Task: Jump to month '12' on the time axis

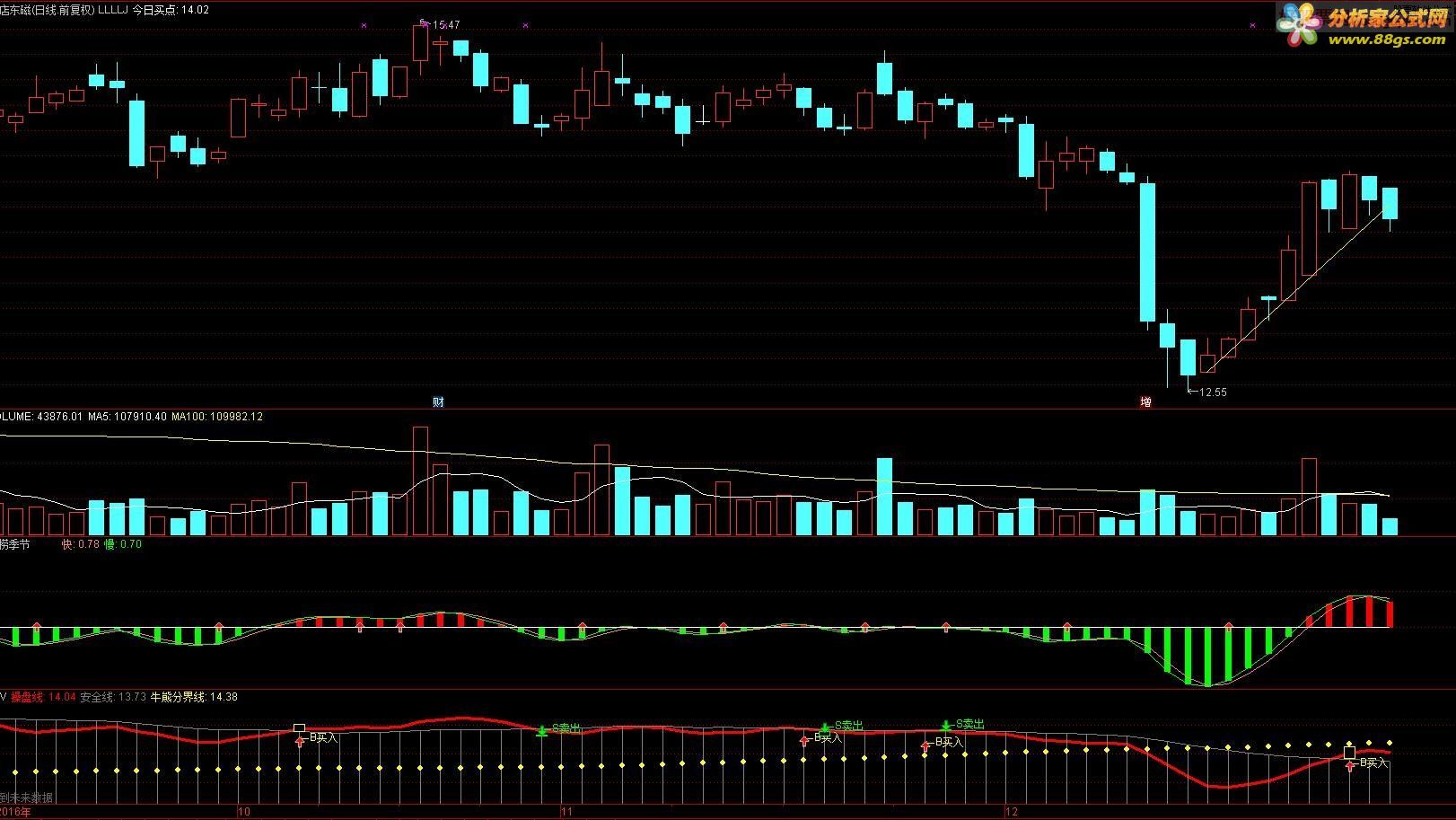Action: pos(1013,812)
